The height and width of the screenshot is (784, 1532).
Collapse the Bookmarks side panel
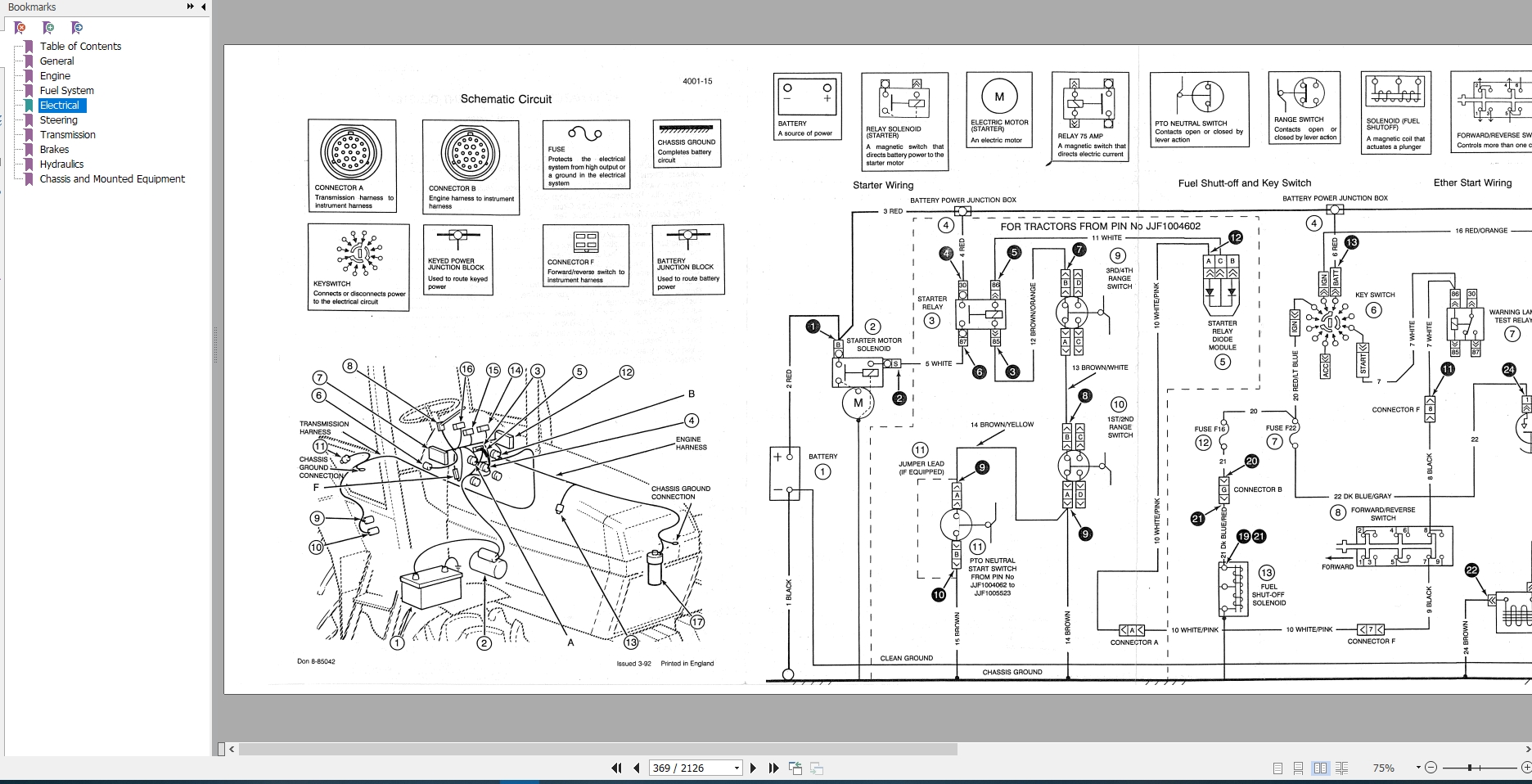pos(203,7)
